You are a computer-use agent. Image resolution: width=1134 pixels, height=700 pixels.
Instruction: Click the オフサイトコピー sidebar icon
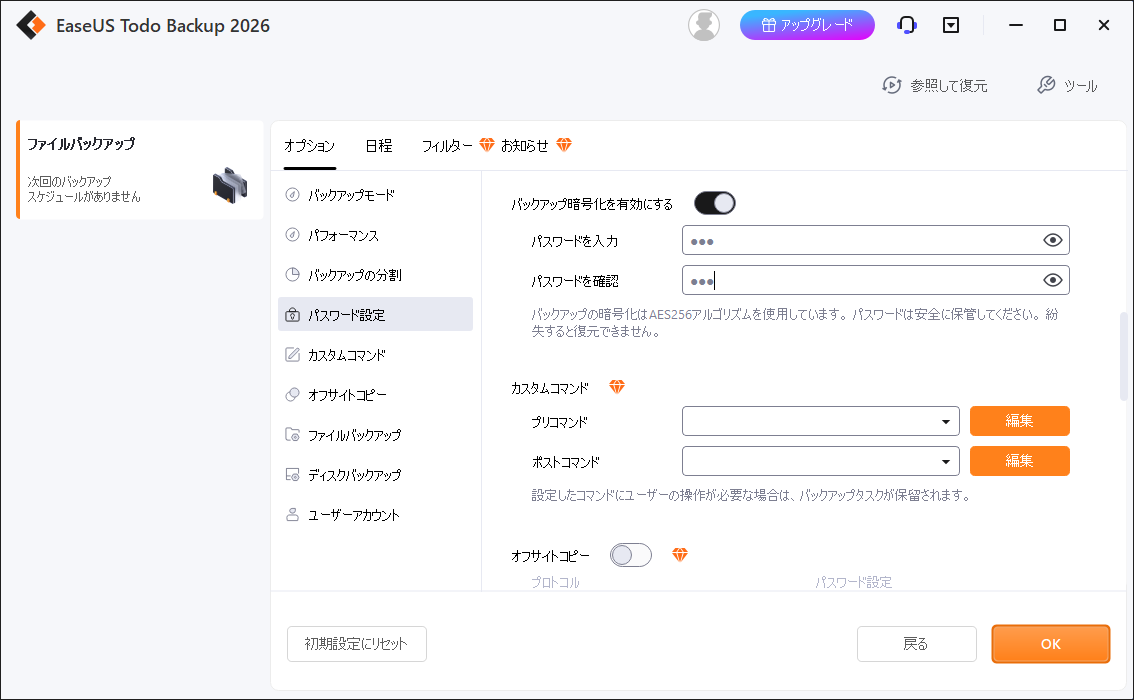(x=292, y=394)
